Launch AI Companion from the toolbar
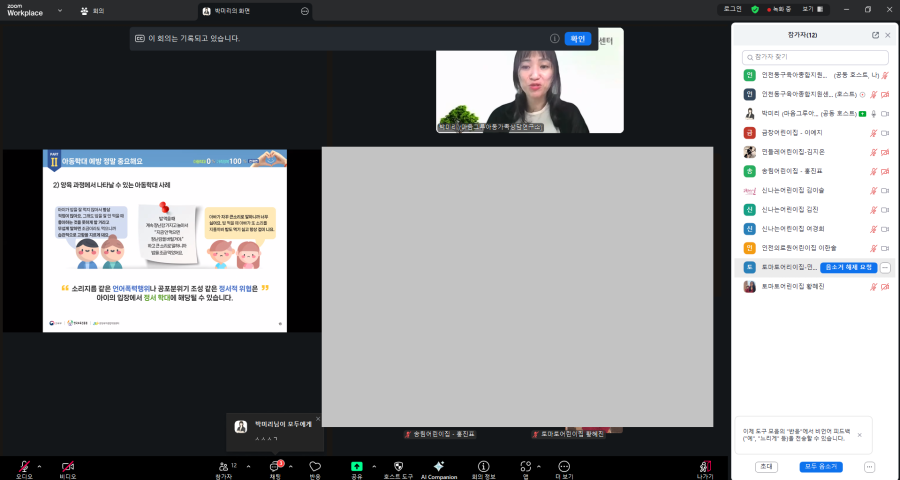Image resolution: width=900 pixels, height=480 pixels. click(x=438, y=467)
